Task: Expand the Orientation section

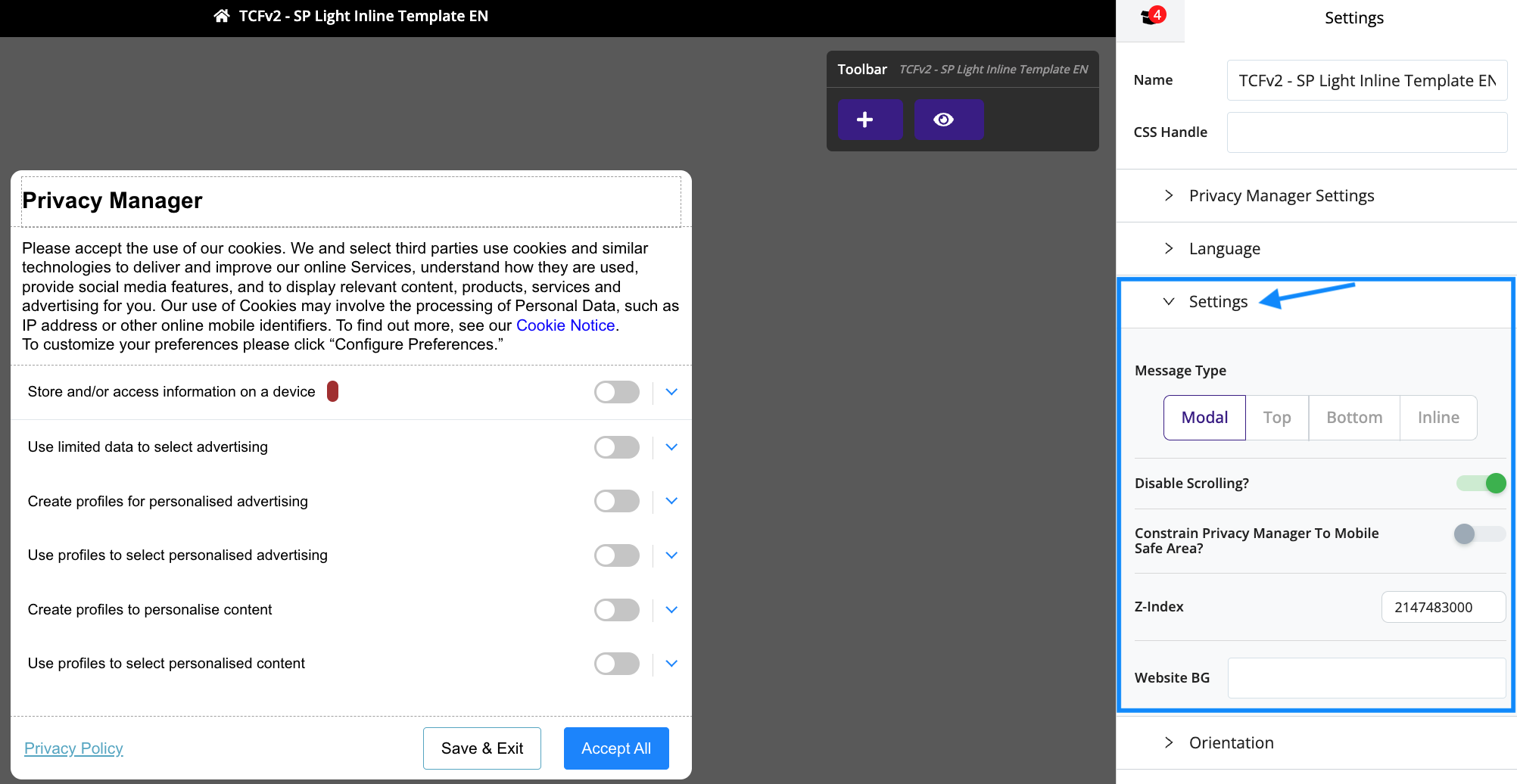Action: click(1316, 742)
